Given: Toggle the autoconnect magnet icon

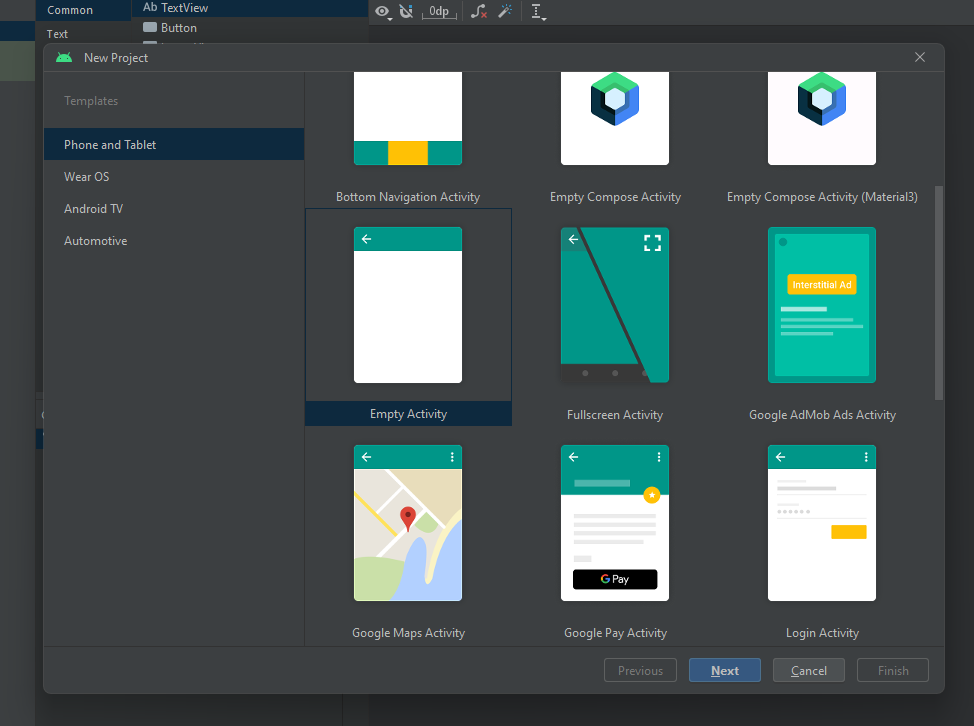Looking at the screenshot, I should [x=406, y=11].
